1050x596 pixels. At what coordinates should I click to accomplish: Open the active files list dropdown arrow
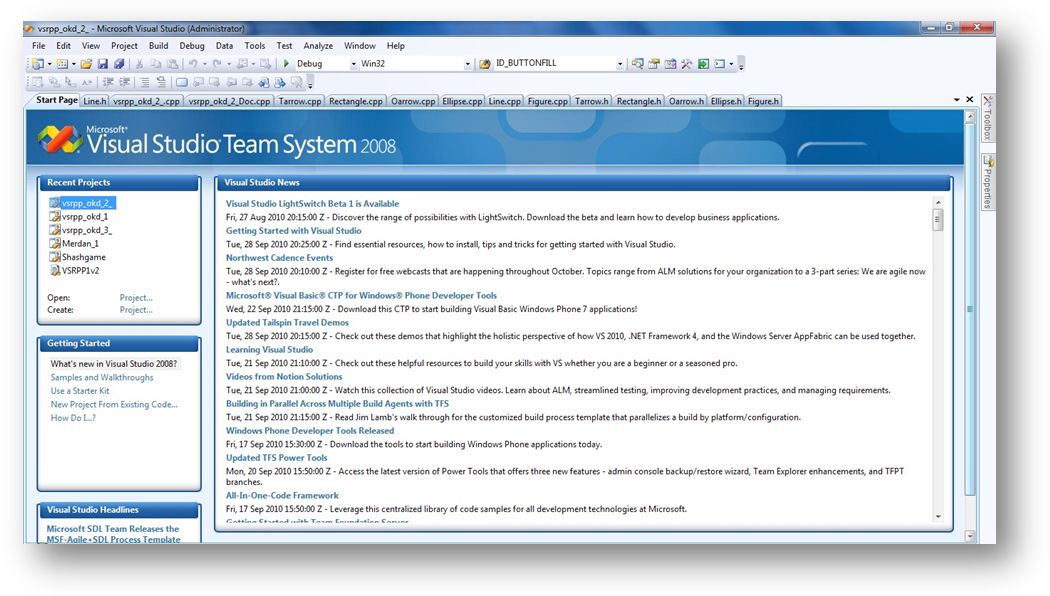(956, 99)
